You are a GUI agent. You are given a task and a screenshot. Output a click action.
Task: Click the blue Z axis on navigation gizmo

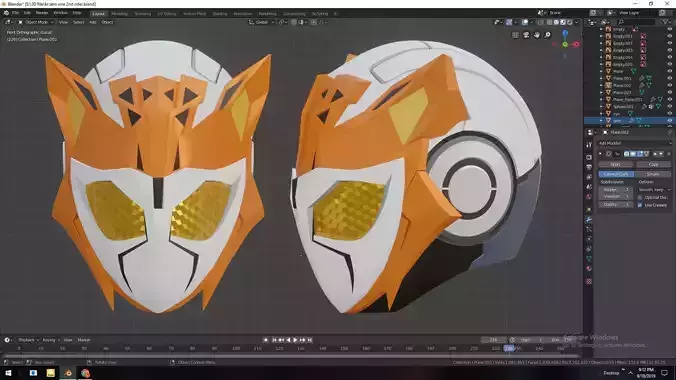(565, 33)
